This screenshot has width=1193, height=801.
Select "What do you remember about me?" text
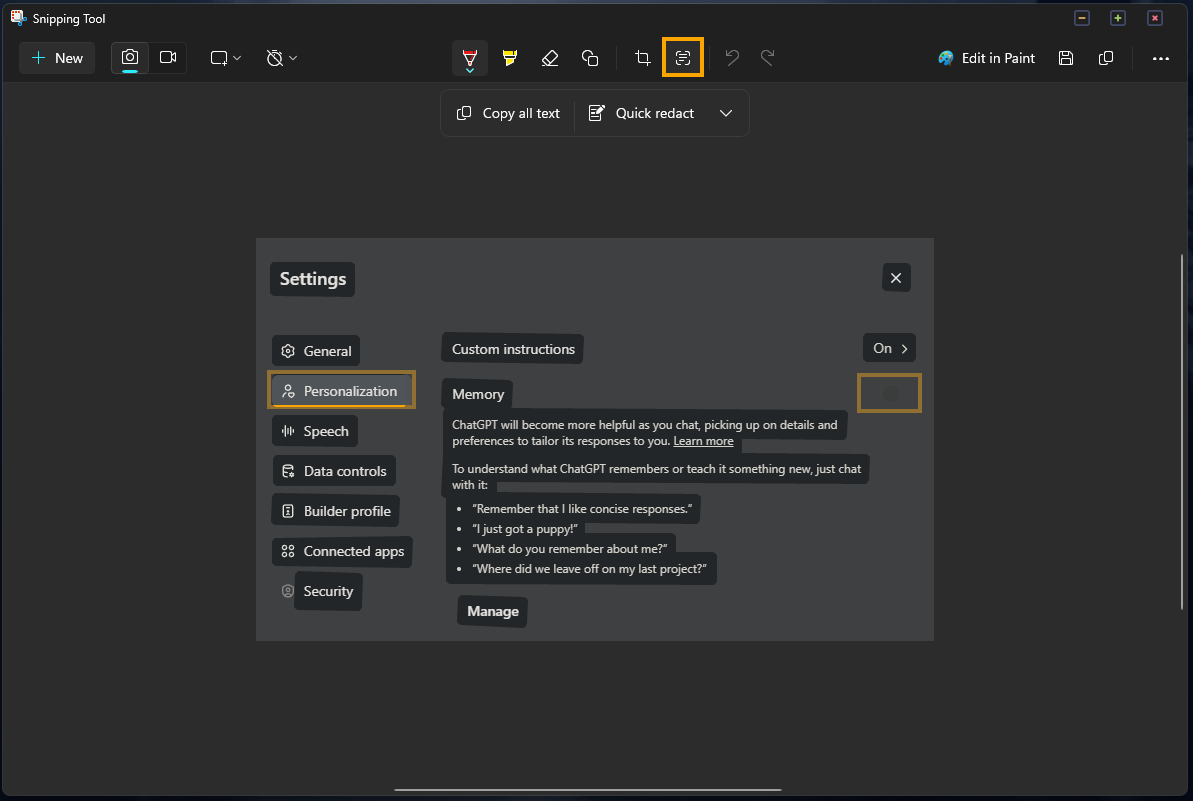point(570,548)
